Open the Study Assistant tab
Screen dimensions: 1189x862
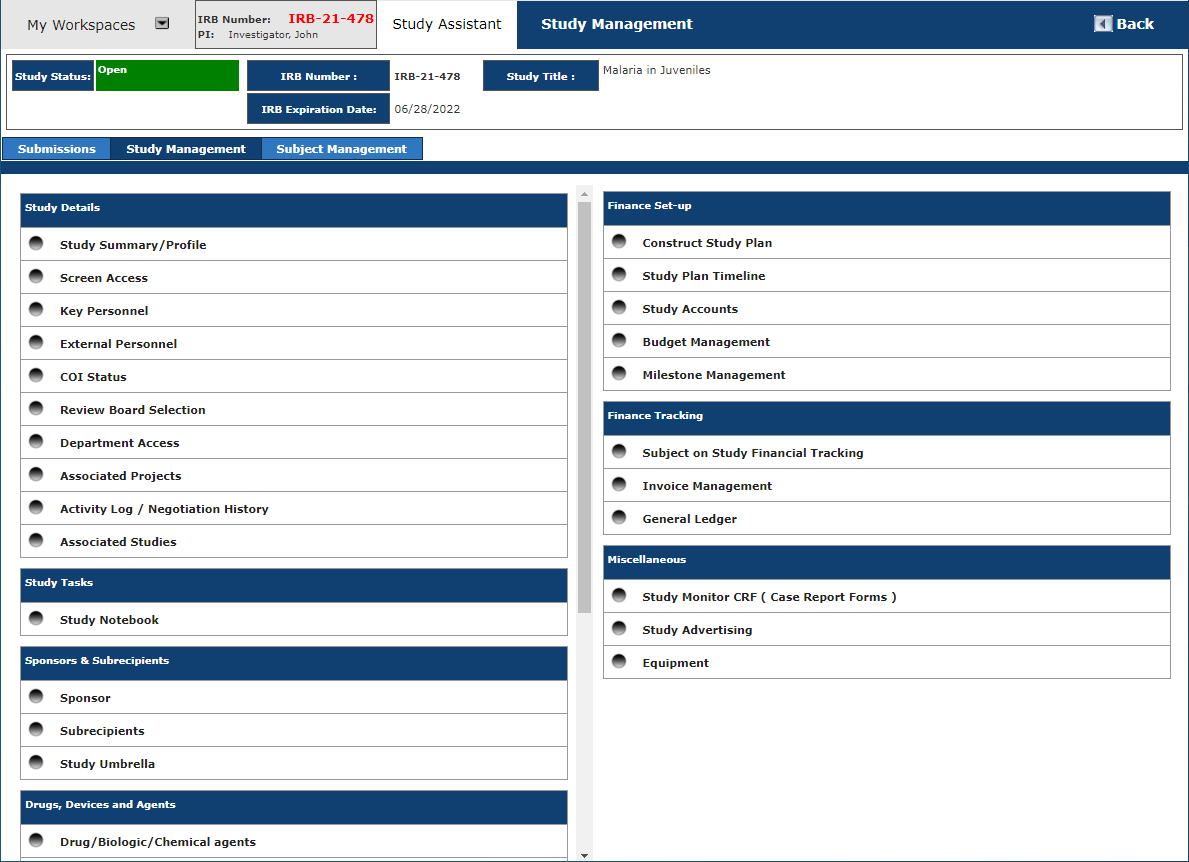click(447, 24)
